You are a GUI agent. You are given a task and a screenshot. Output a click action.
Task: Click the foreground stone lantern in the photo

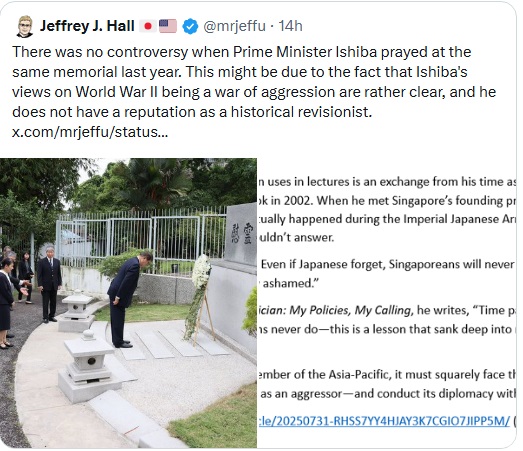click(89, 366)
